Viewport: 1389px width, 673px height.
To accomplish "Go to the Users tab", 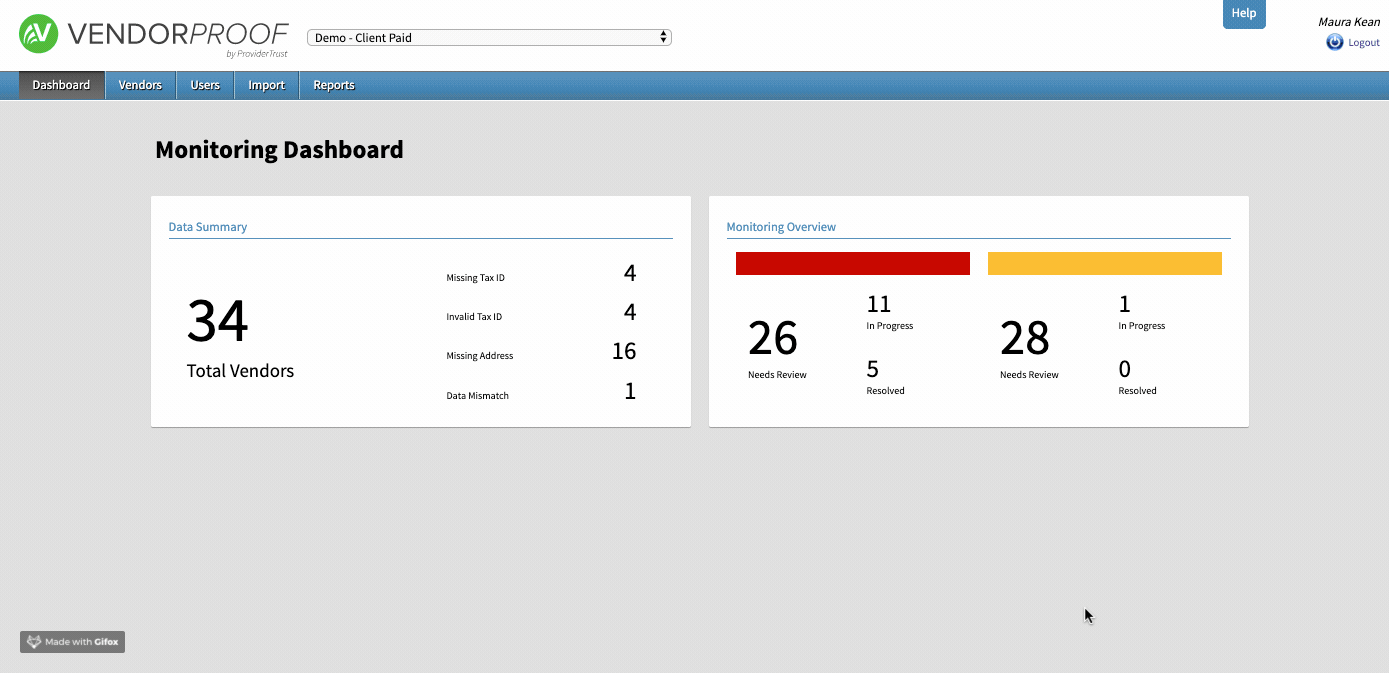I will click(205, 85).
